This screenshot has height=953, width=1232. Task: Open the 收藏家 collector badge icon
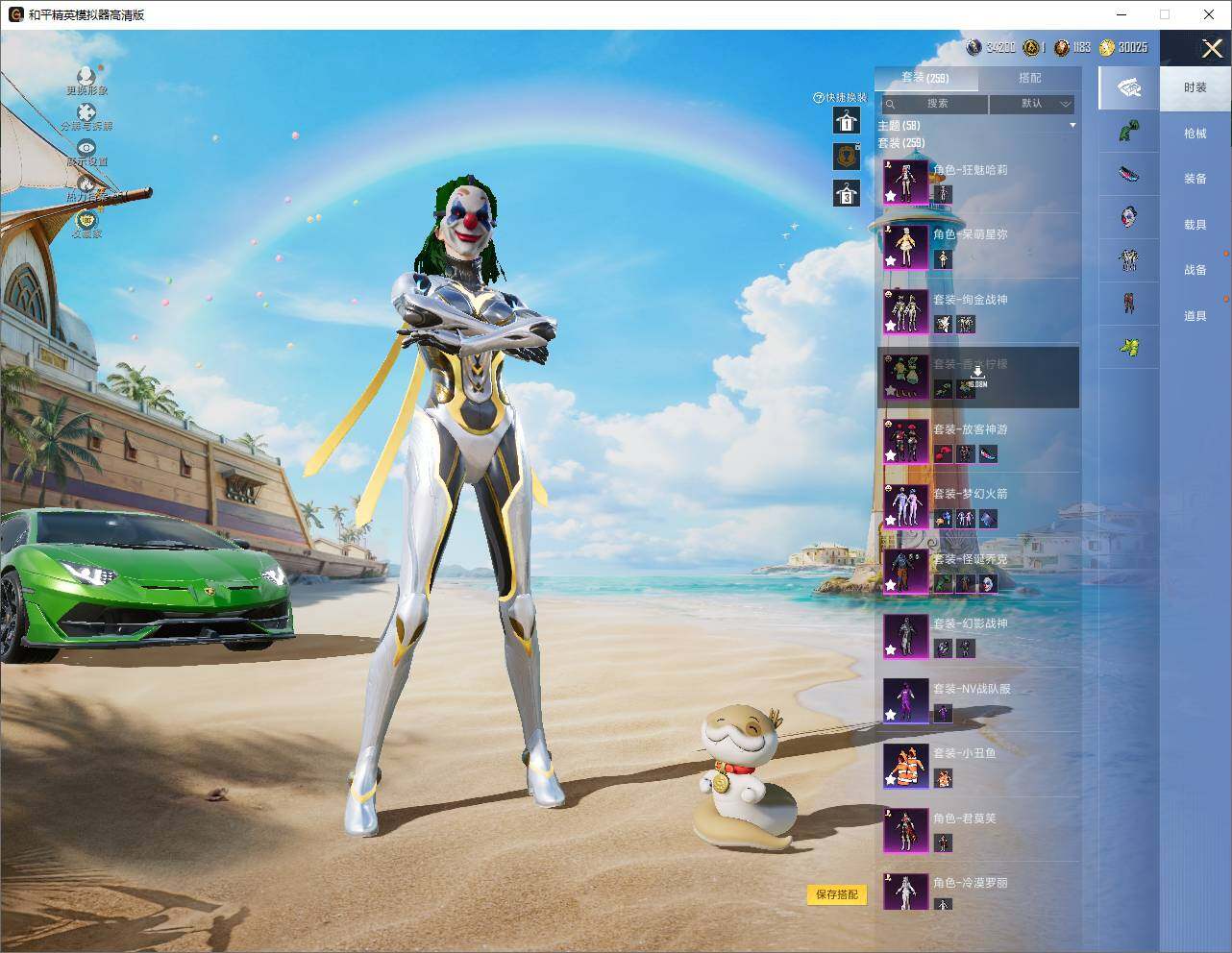[x=86, y=219]
